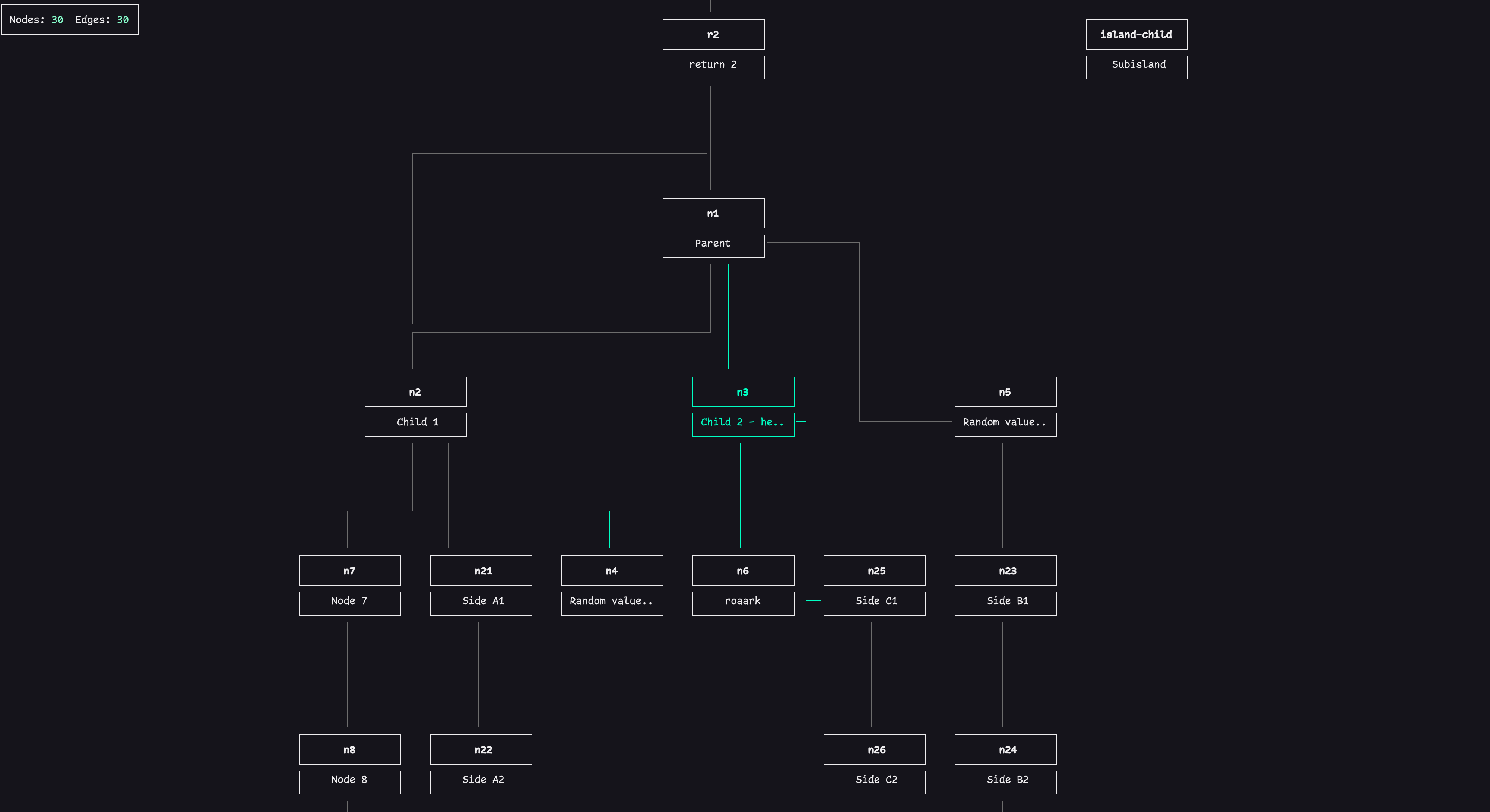Select the highlighted n3 Child 2 node
1490x812 pixels.
pos(743,391)
